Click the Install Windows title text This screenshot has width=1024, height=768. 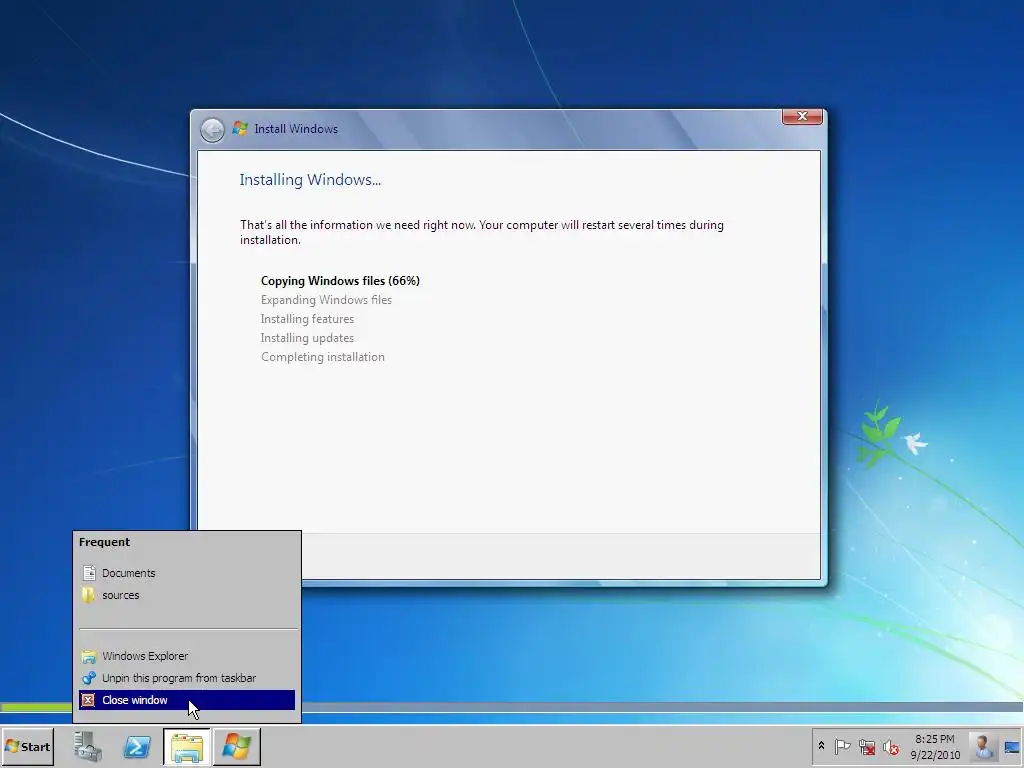(x=296, y=129)
